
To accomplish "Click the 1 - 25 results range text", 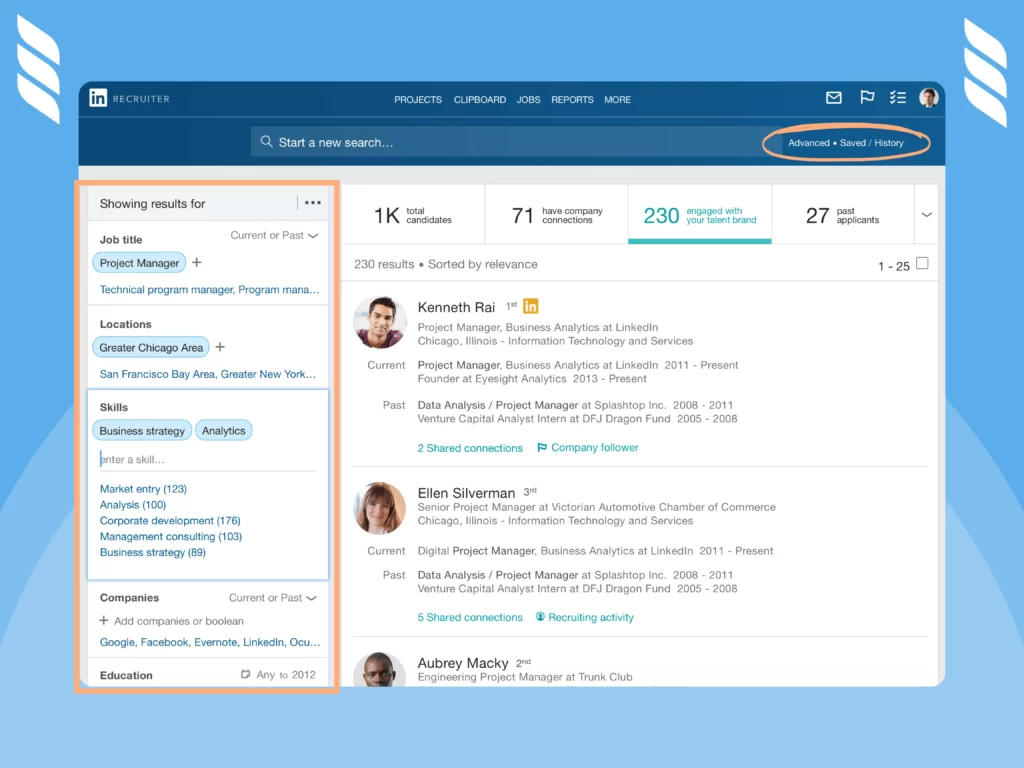I will (893, 266).
